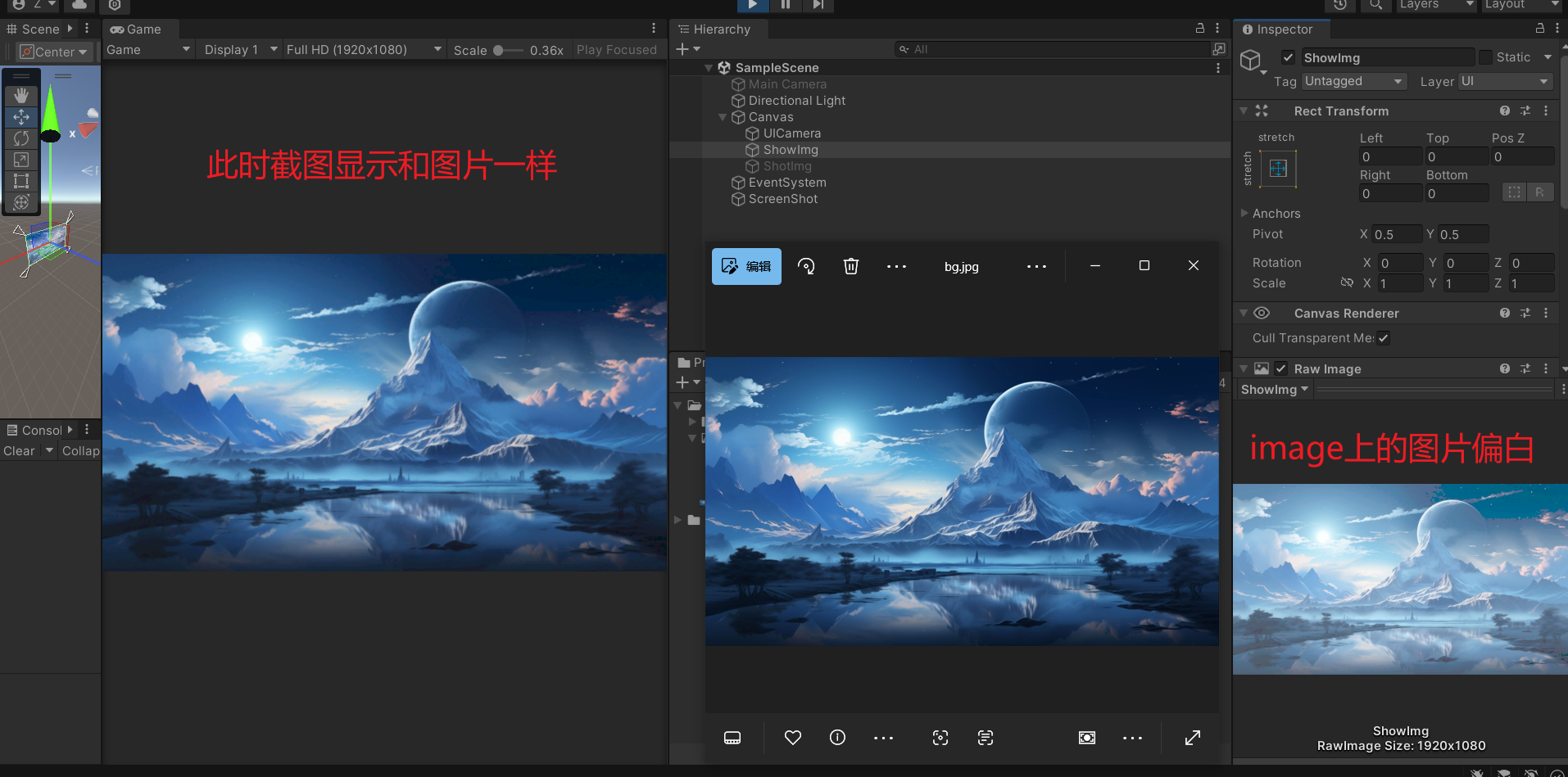Click the trash delete icon in photo viewer

pyautogui.click(x=851, y=266)
